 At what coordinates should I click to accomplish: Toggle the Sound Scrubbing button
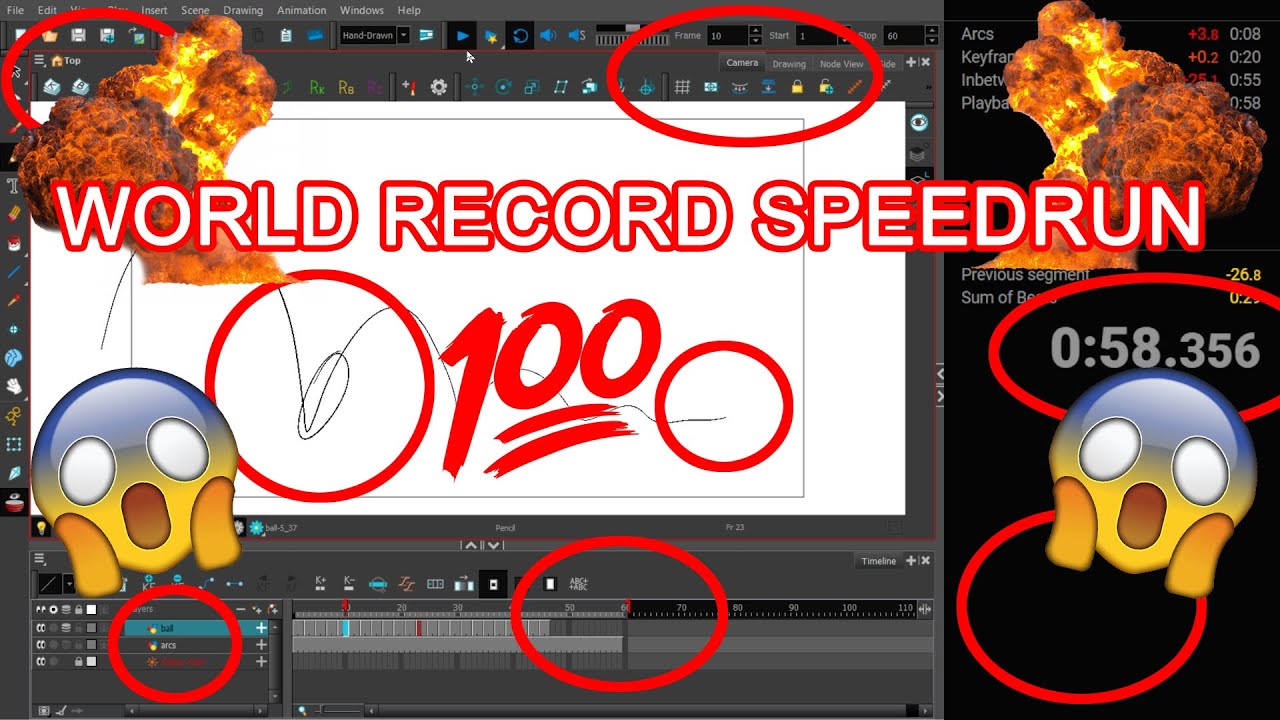(577, 36)
